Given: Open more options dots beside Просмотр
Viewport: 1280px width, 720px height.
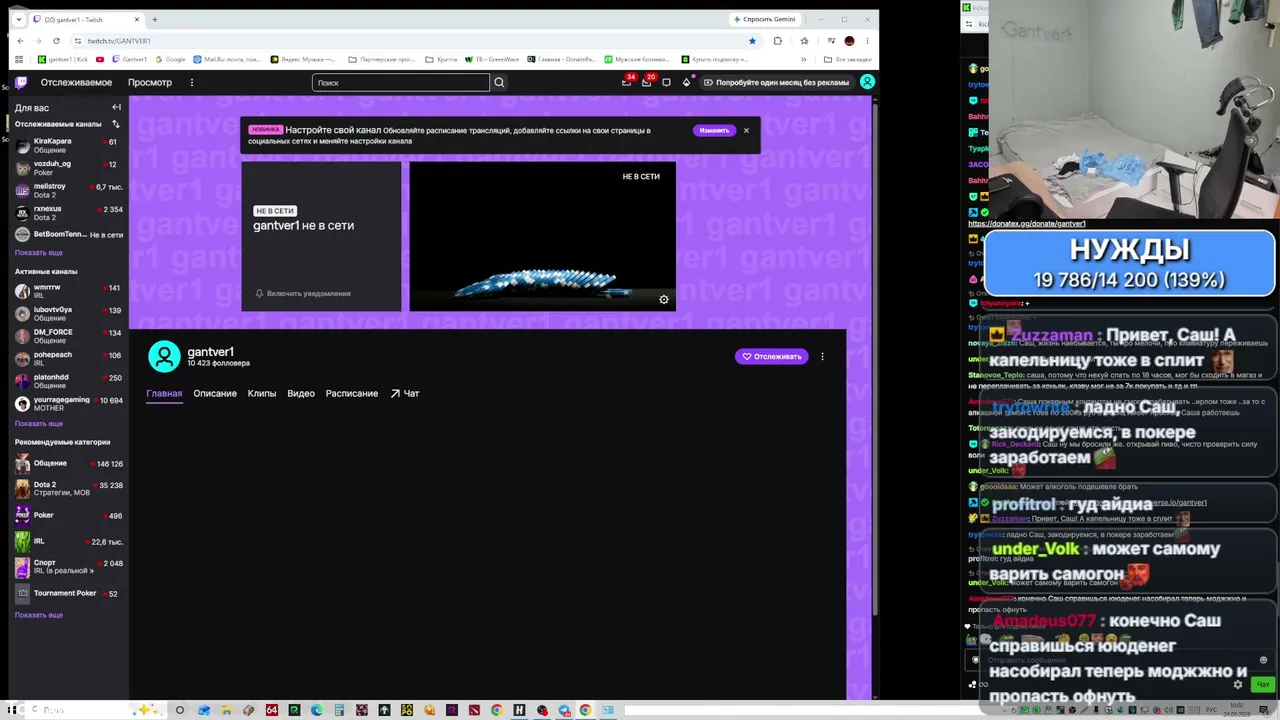Looking at the screenshot, I should click(x=191, y=82).
